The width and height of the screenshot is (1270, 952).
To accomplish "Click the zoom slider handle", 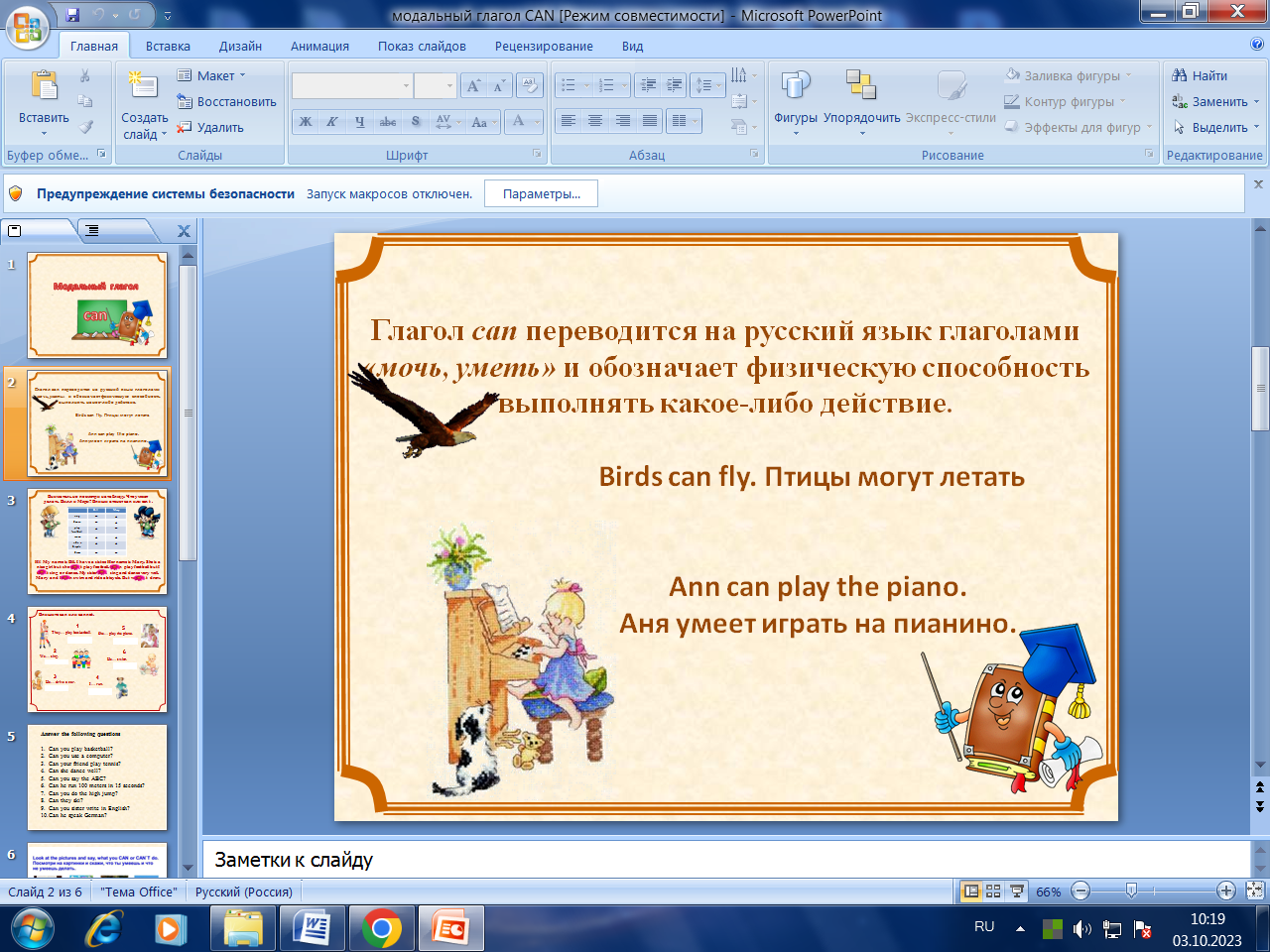I will pyautogui.click(x=1131, y=892).
